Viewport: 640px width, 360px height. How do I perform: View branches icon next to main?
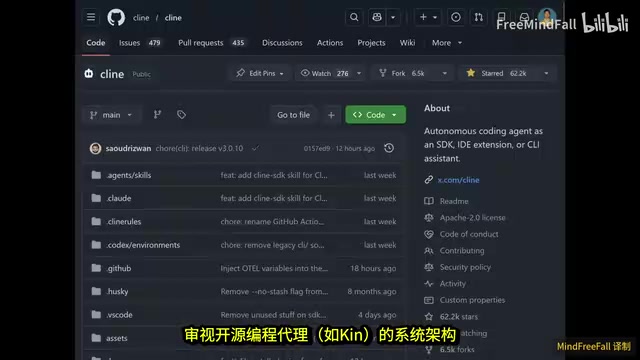pos(157,115)
